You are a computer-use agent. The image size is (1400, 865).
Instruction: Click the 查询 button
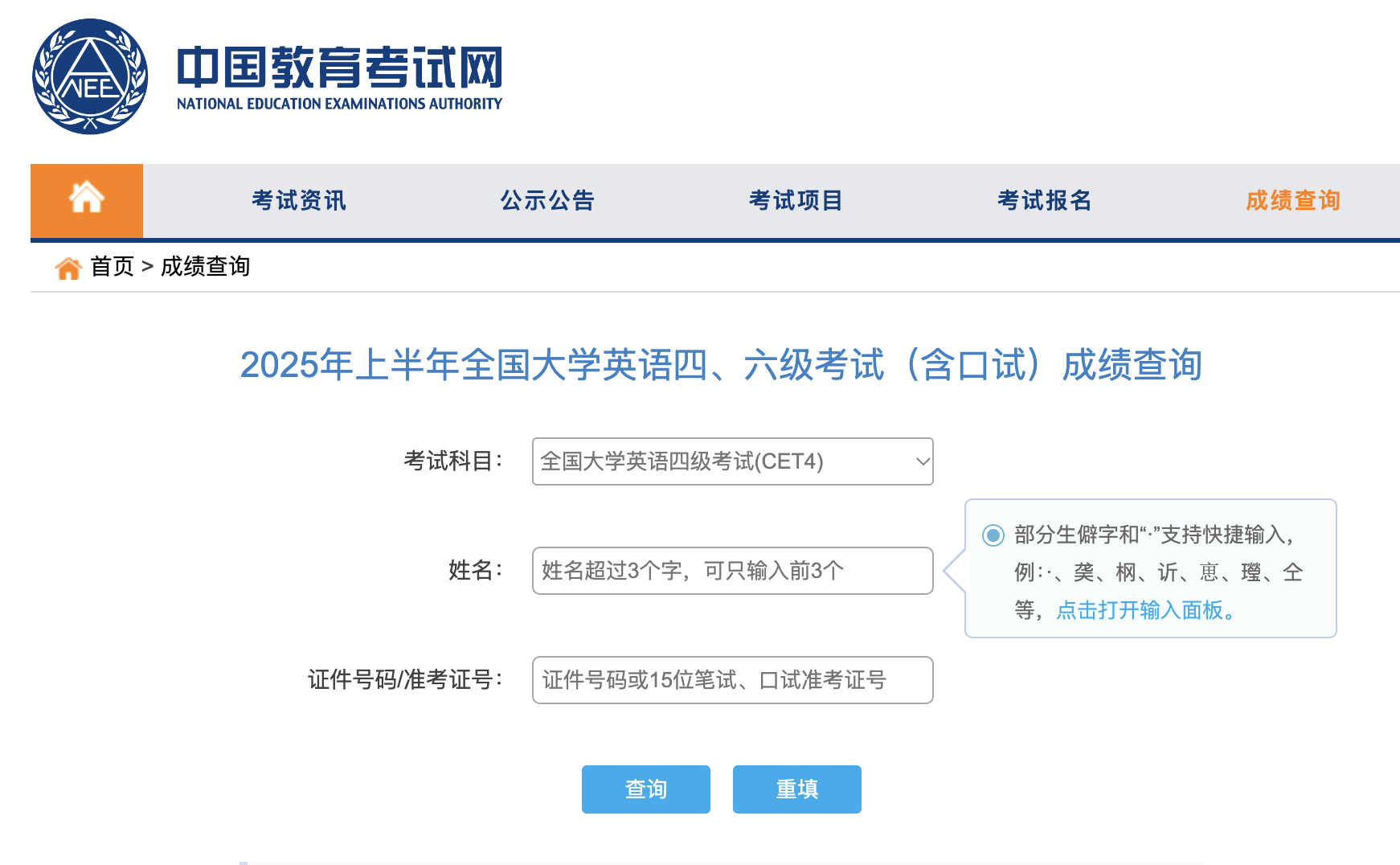(x=646, y=789)
